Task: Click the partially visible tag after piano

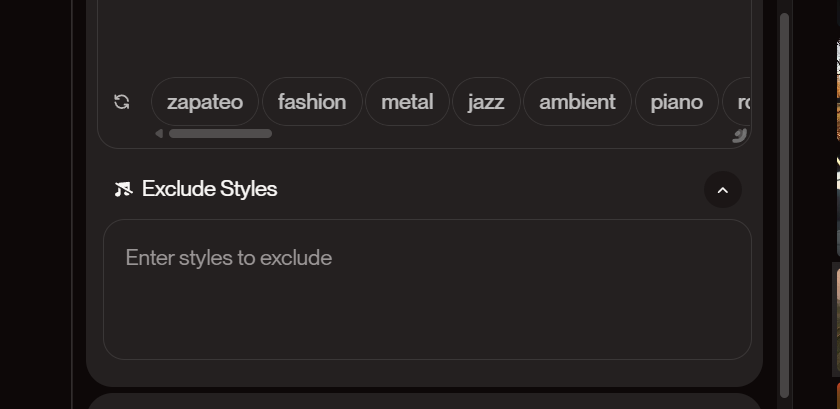Action: click(x=737, y=102)
